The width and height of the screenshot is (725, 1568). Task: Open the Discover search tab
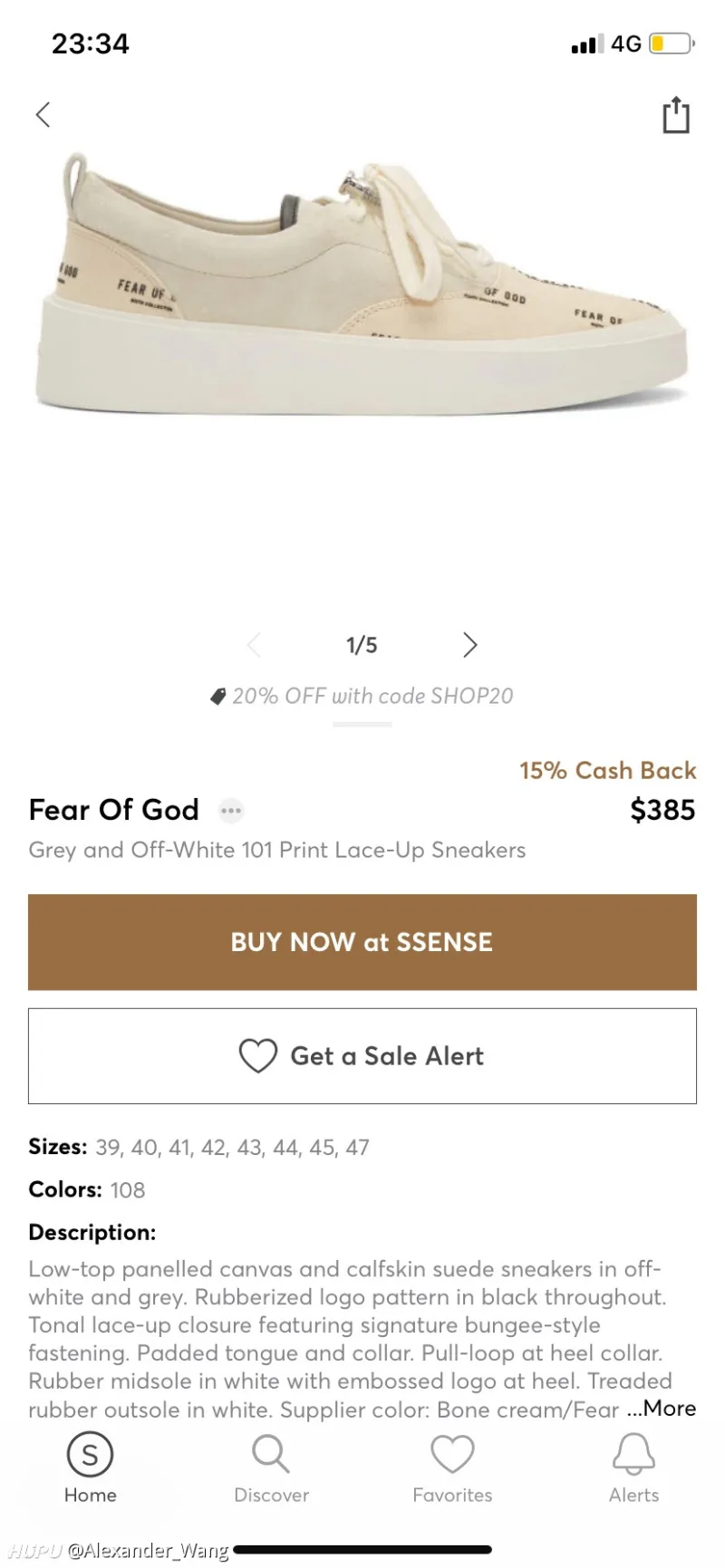pyautogui.click(x=271, y=1469)
